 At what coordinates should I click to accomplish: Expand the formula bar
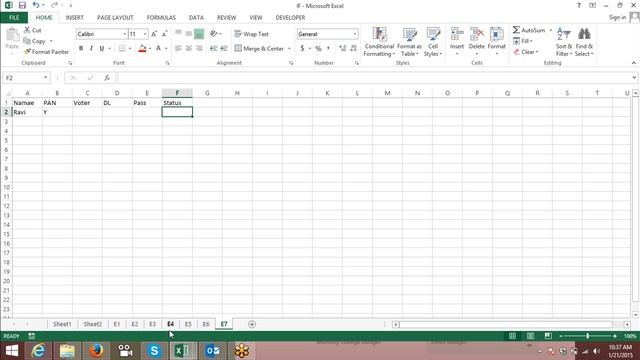coord(634,78)
